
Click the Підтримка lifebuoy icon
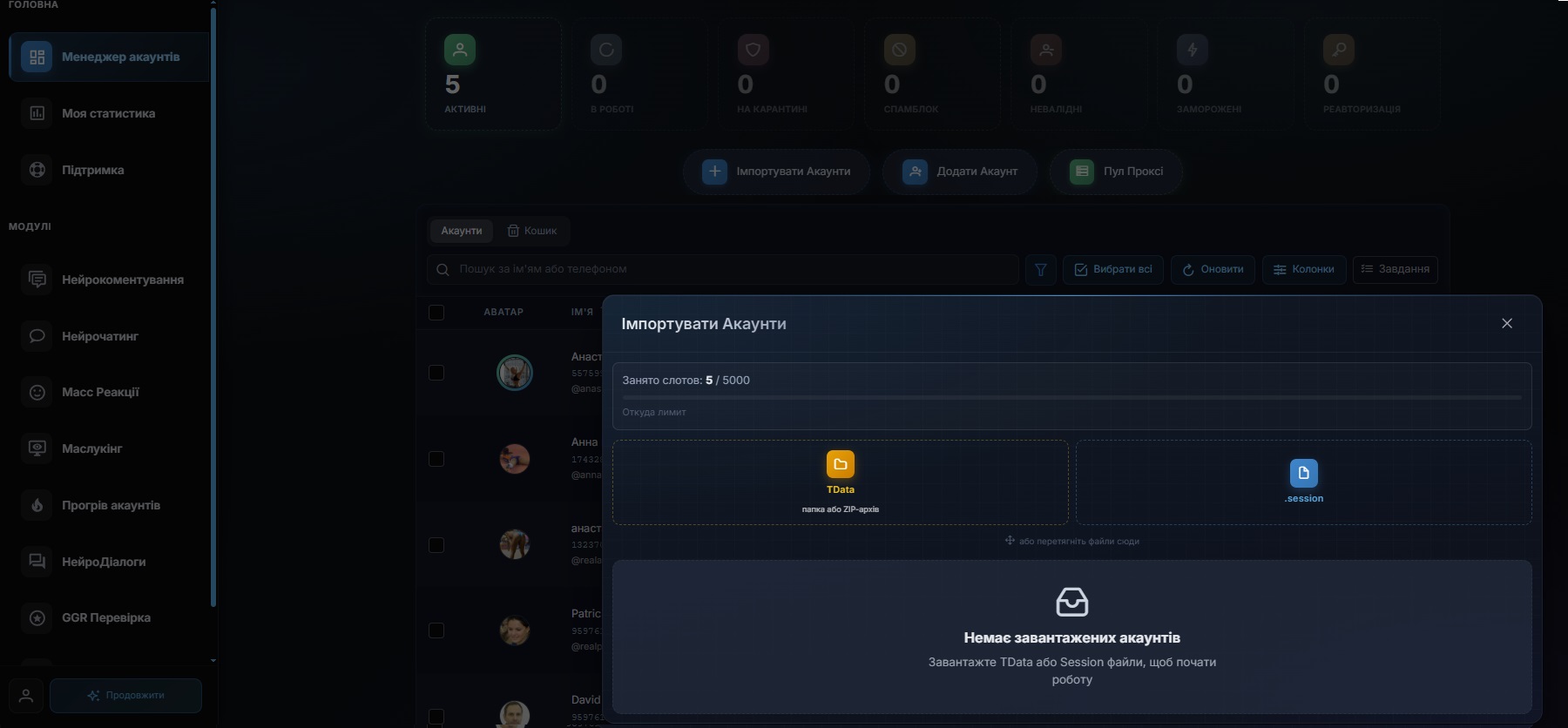coord(37,170)
